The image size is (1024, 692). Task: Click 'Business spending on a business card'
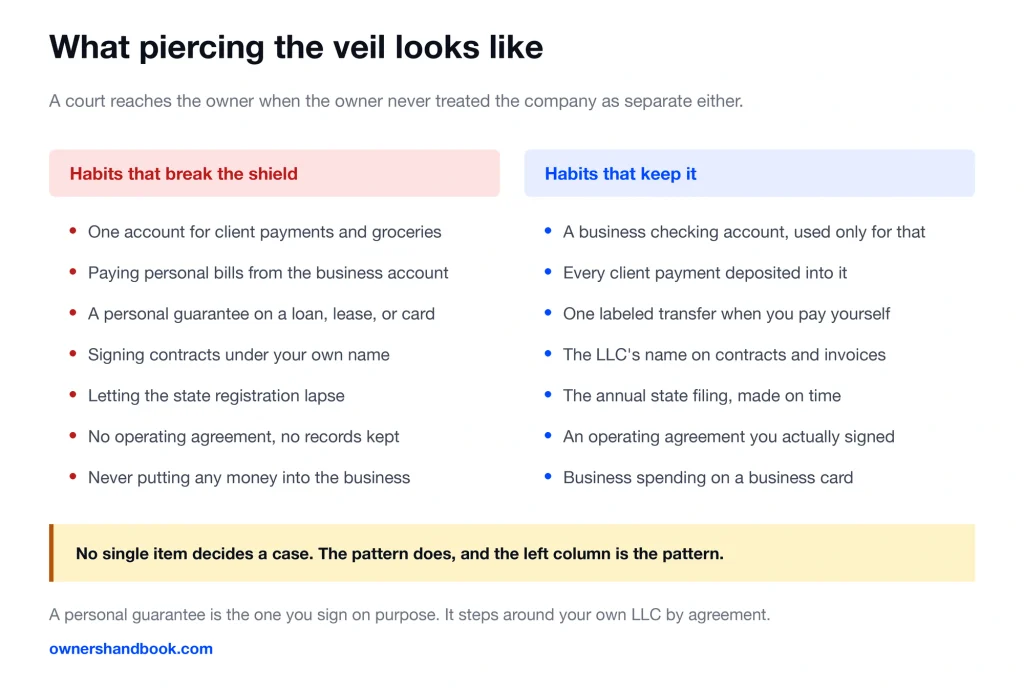708,478
